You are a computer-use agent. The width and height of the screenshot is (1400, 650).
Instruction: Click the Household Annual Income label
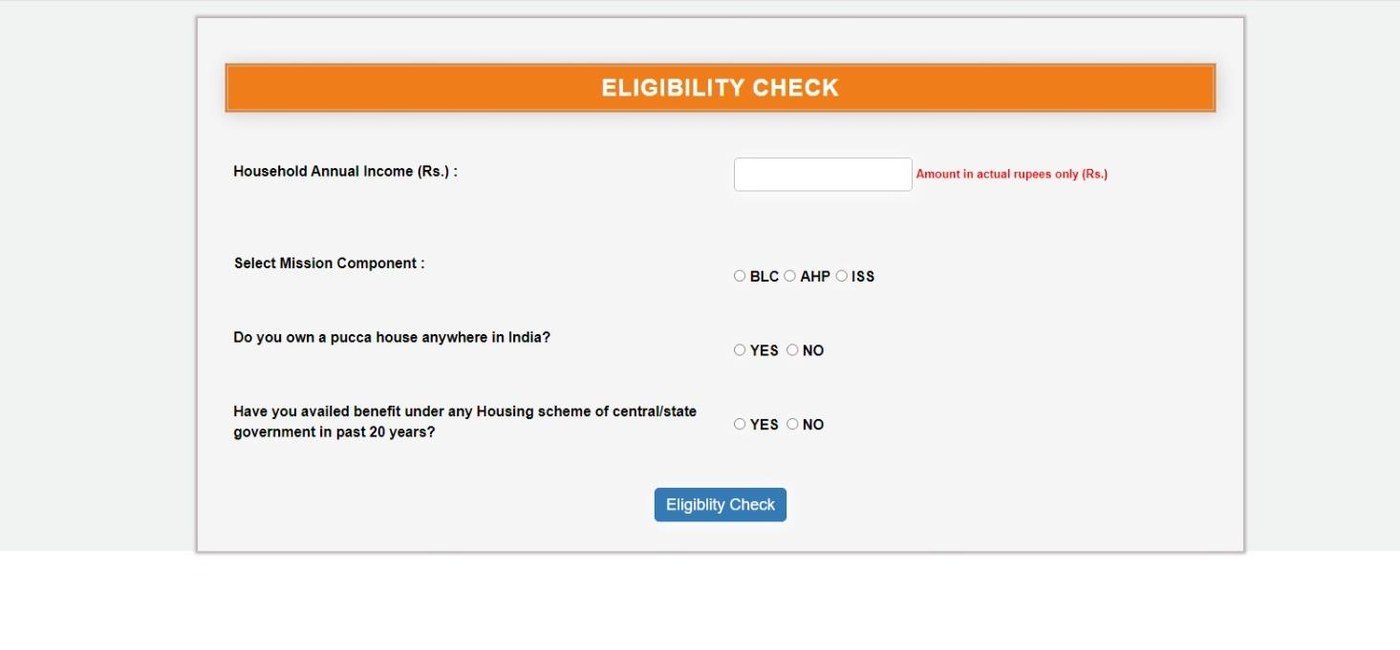(x=344, y=171)
